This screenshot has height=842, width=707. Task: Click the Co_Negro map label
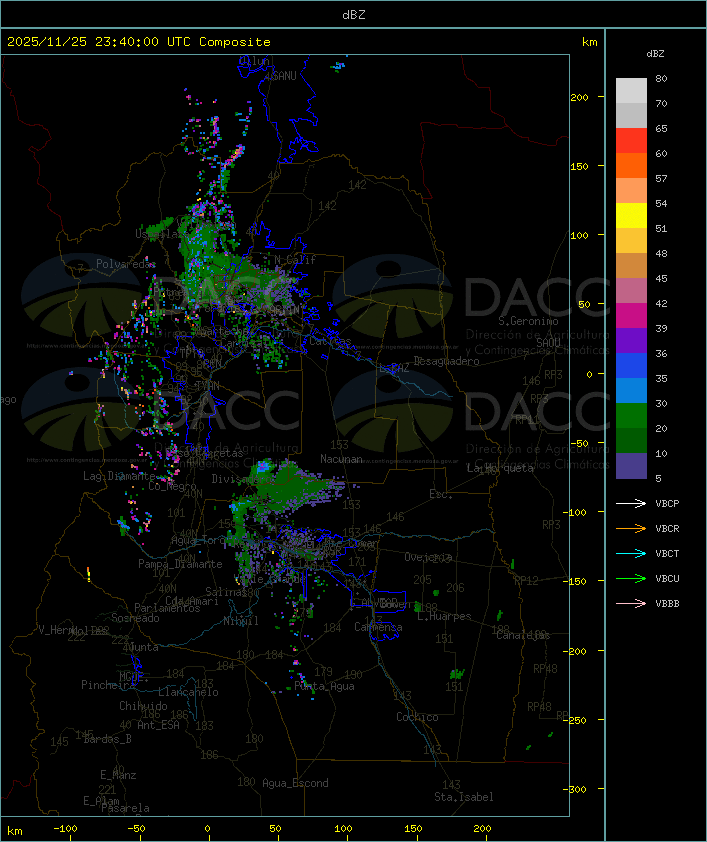pos(172,486)
